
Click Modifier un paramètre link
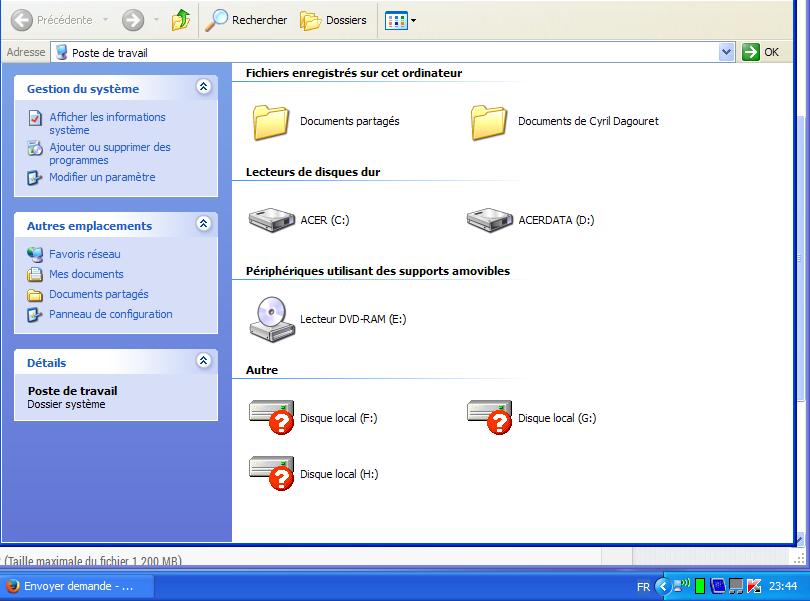102,177
